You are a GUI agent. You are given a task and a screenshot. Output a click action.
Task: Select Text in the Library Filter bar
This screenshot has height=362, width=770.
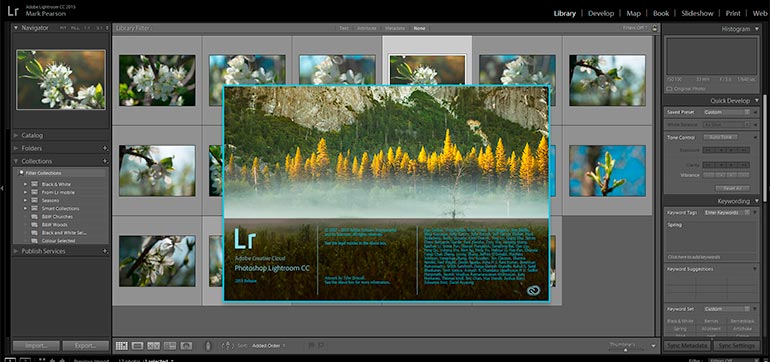click(x=344, y=28)
